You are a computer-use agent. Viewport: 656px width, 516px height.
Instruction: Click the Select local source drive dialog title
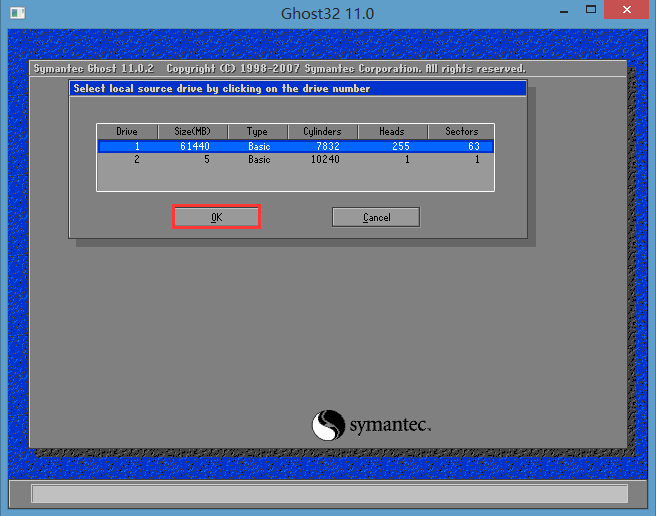222,88
